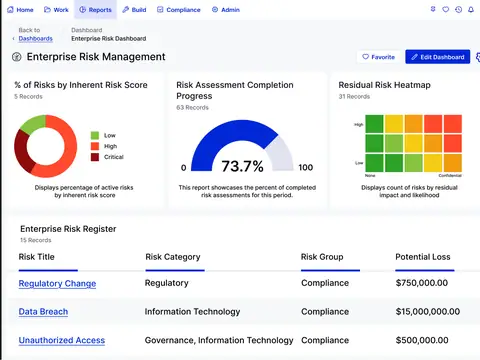Open the Admin tab
Screen dimensions: 480x360
(x=226, y=10)
